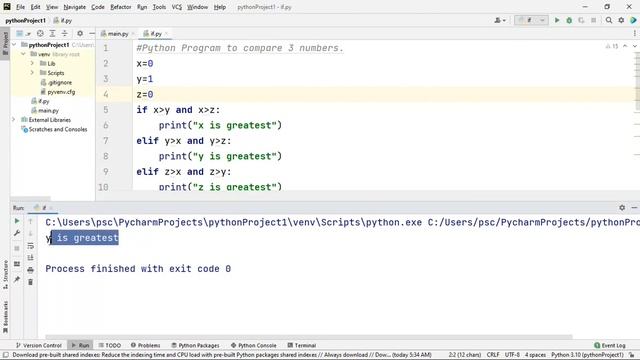The height and width of the screenshot is (360, 640).
Task: Click the Up the Stack Trace arrow
Action: 31,221
